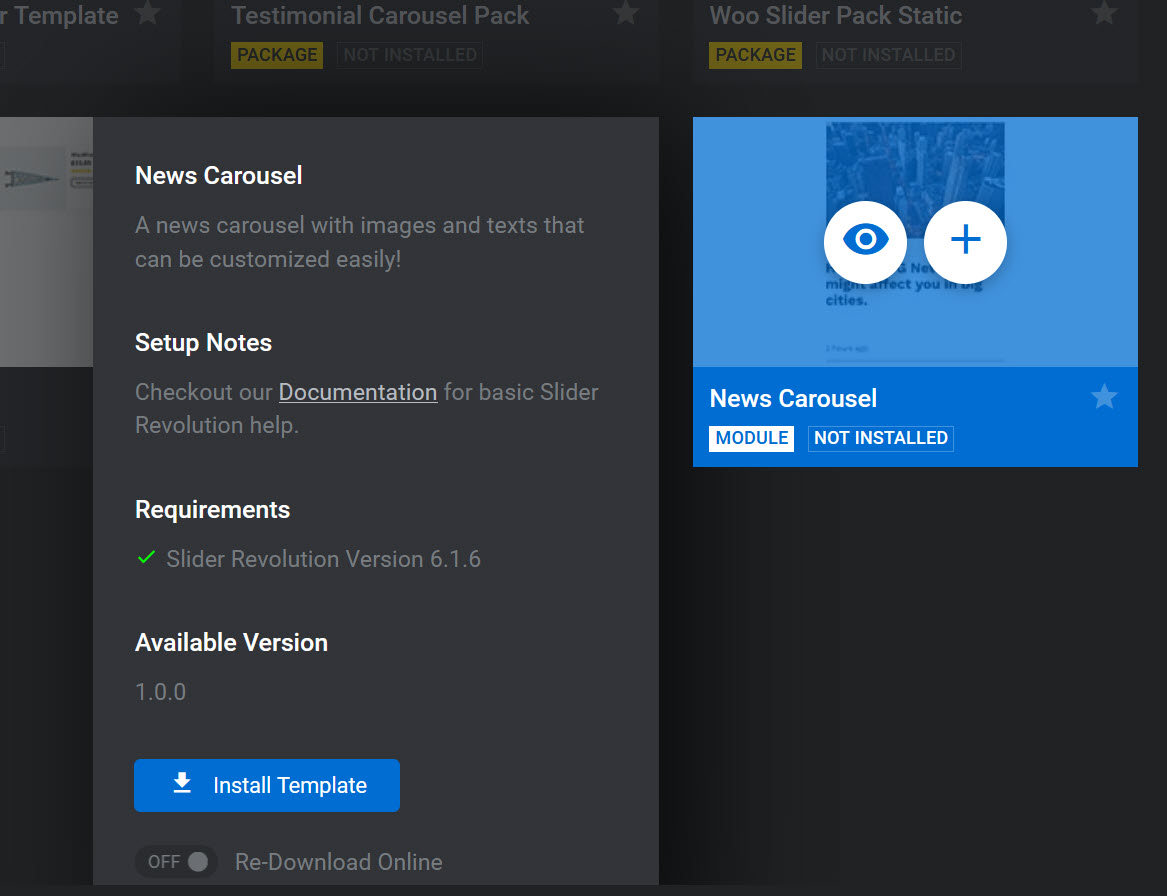Click the Available Version heading
Image resolution: width=1167 pixels, height=896 pixels.
pyautogui.click(x=231, y=642)
